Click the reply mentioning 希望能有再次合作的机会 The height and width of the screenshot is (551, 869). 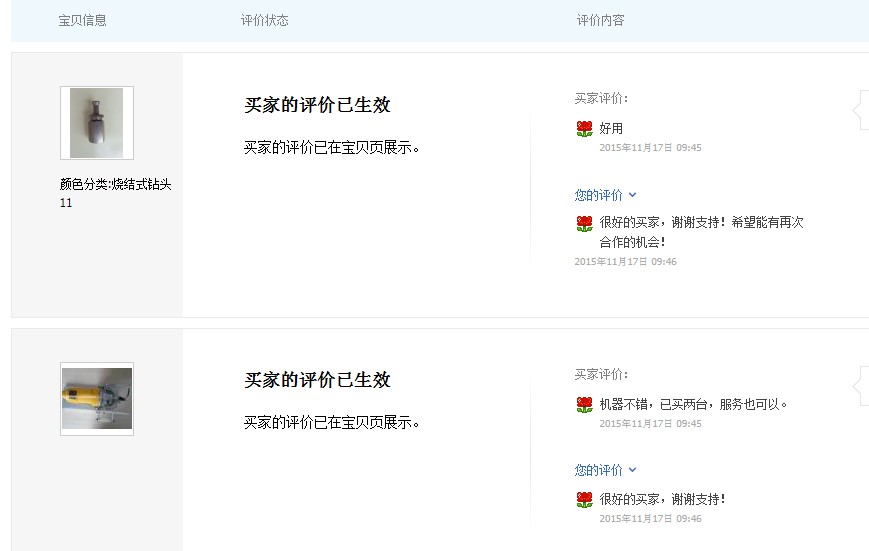[701, 232]
